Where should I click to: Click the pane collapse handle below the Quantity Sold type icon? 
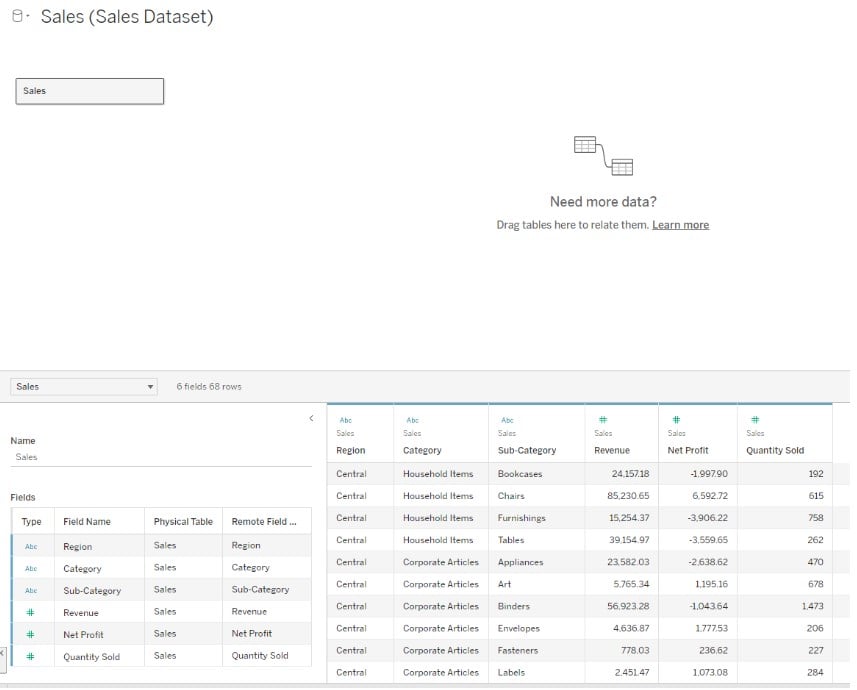[x=3, y=659]
